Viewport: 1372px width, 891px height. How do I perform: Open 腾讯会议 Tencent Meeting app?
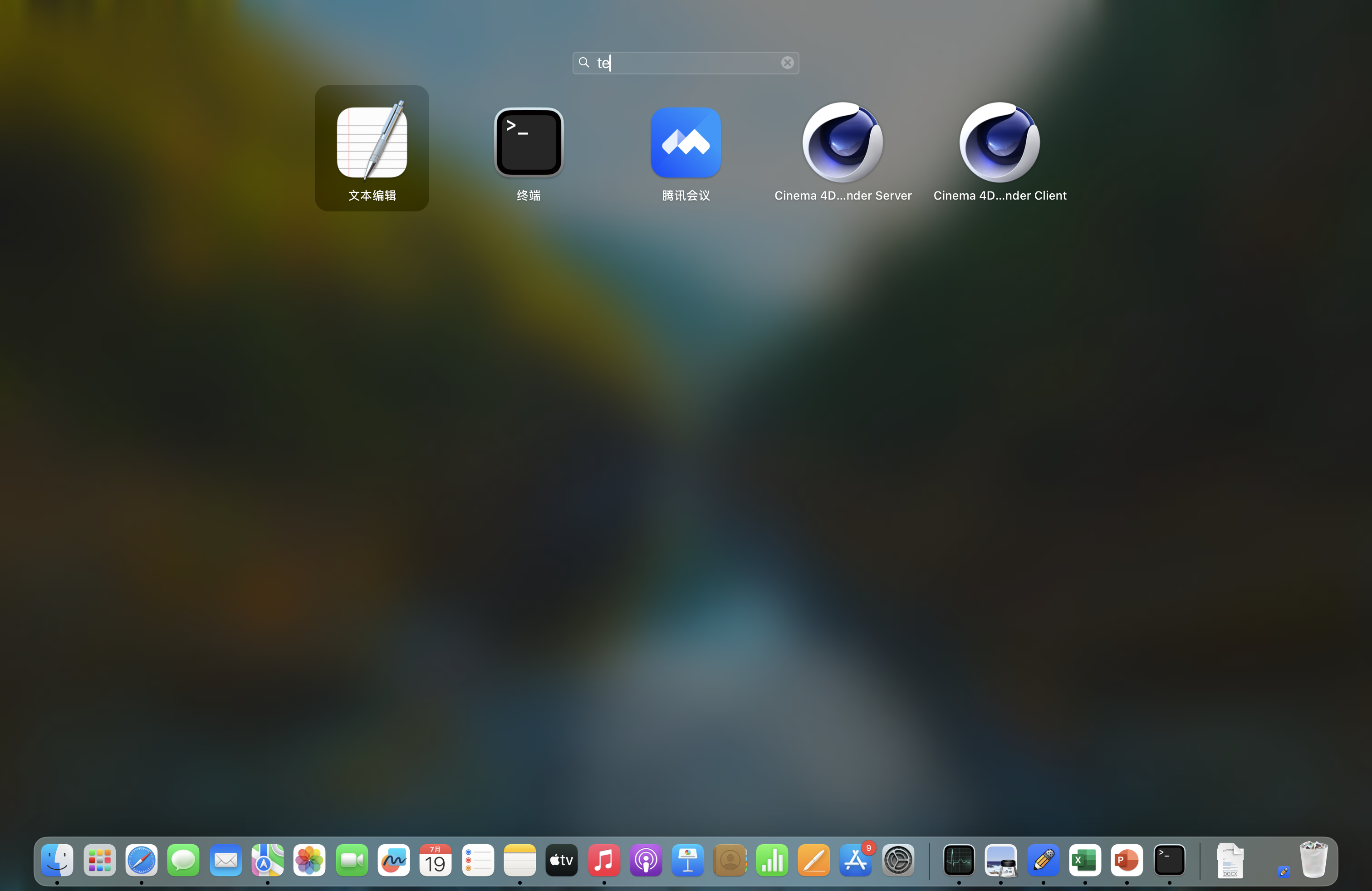point(686,143)
